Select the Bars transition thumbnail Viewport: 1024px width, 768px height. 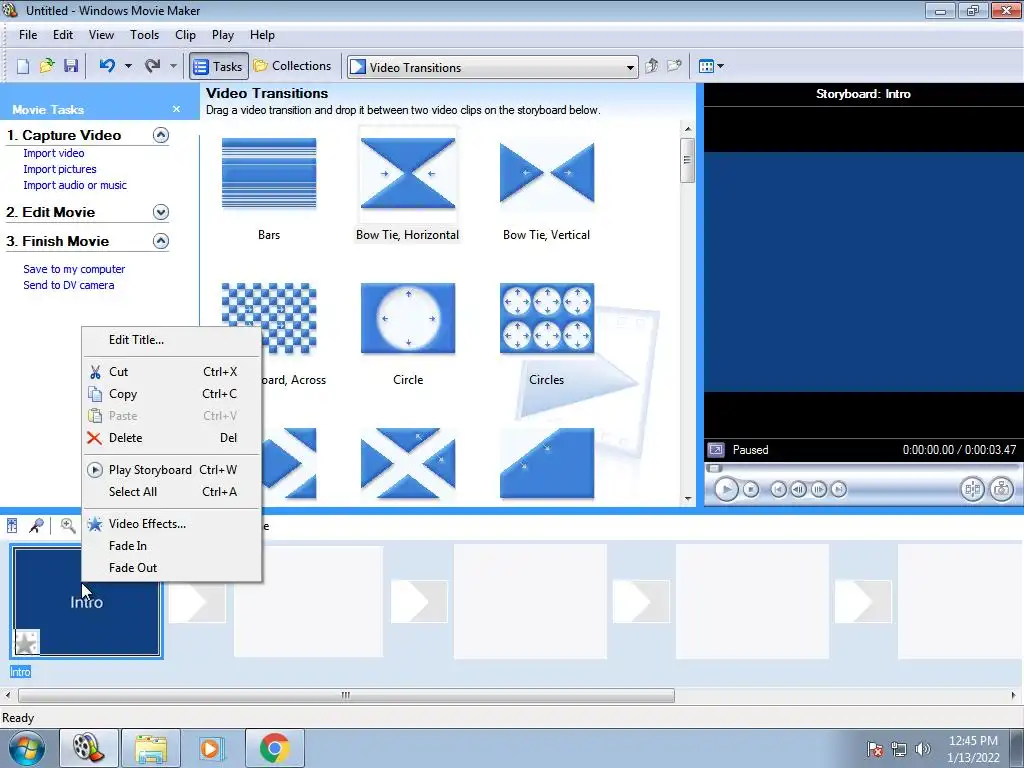click(269, 174)
